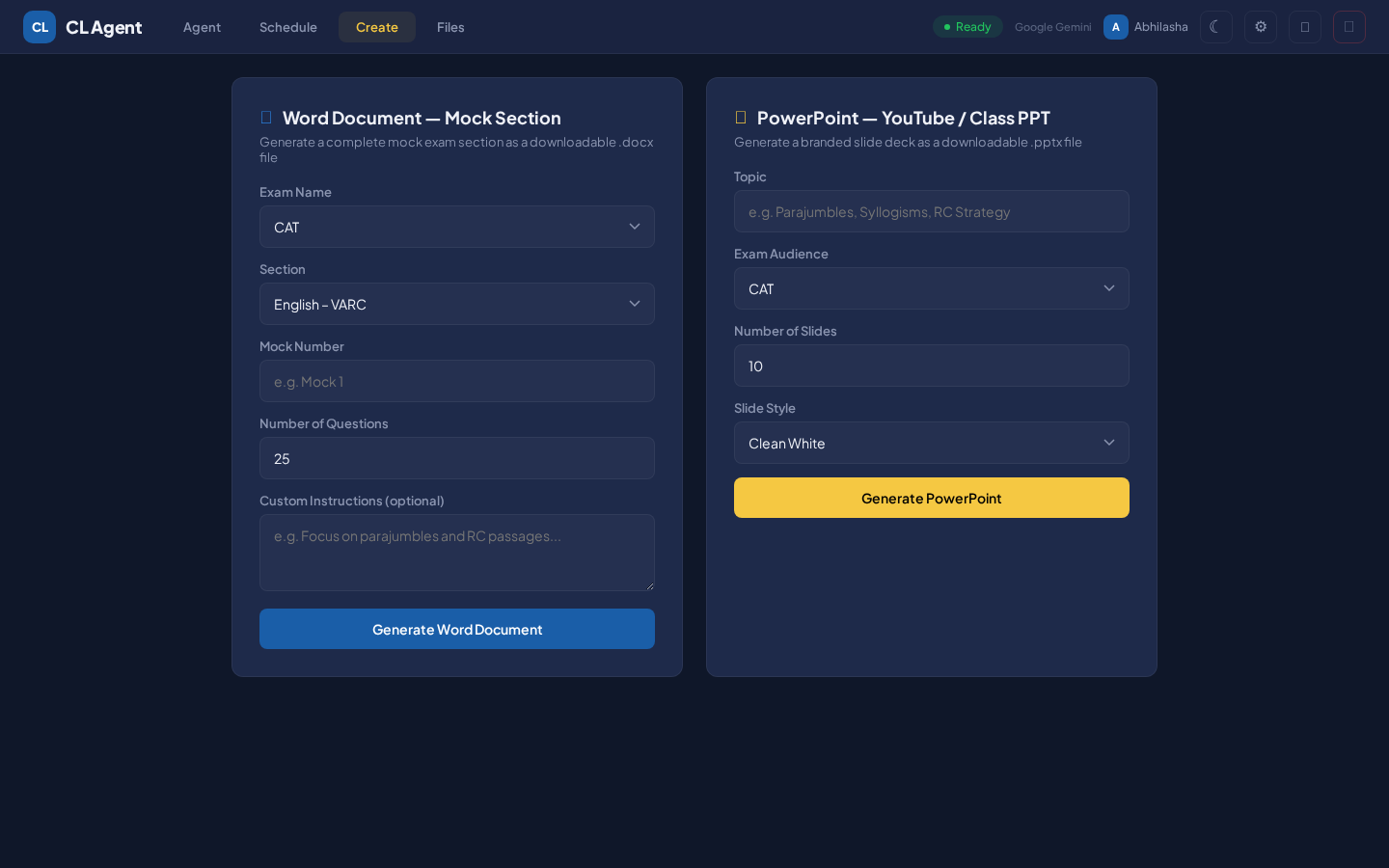This screenshot has width=1389, height=868.
Task: Switch to the Agent tab
Action: point(202,27)
